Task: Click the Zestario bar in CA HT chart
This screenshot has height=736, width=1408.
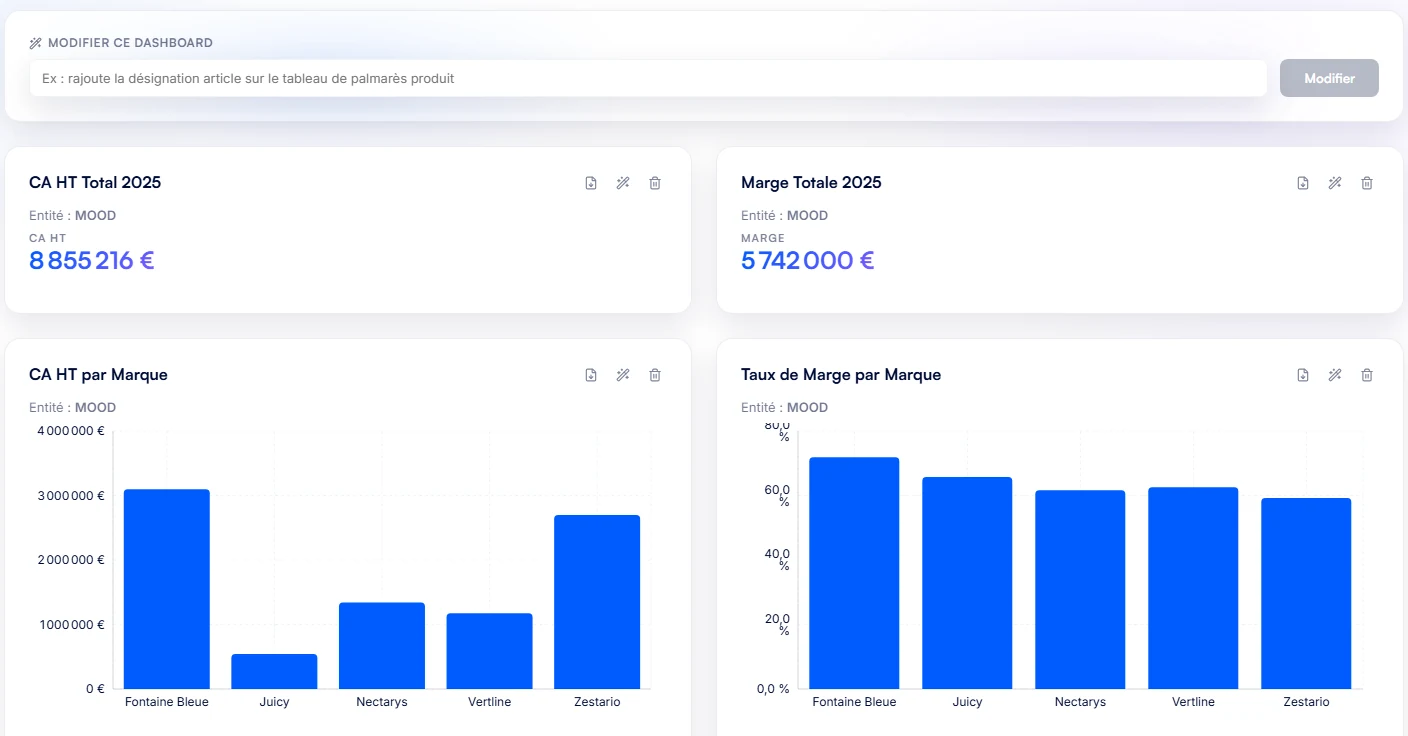Action: click(597, 602)
